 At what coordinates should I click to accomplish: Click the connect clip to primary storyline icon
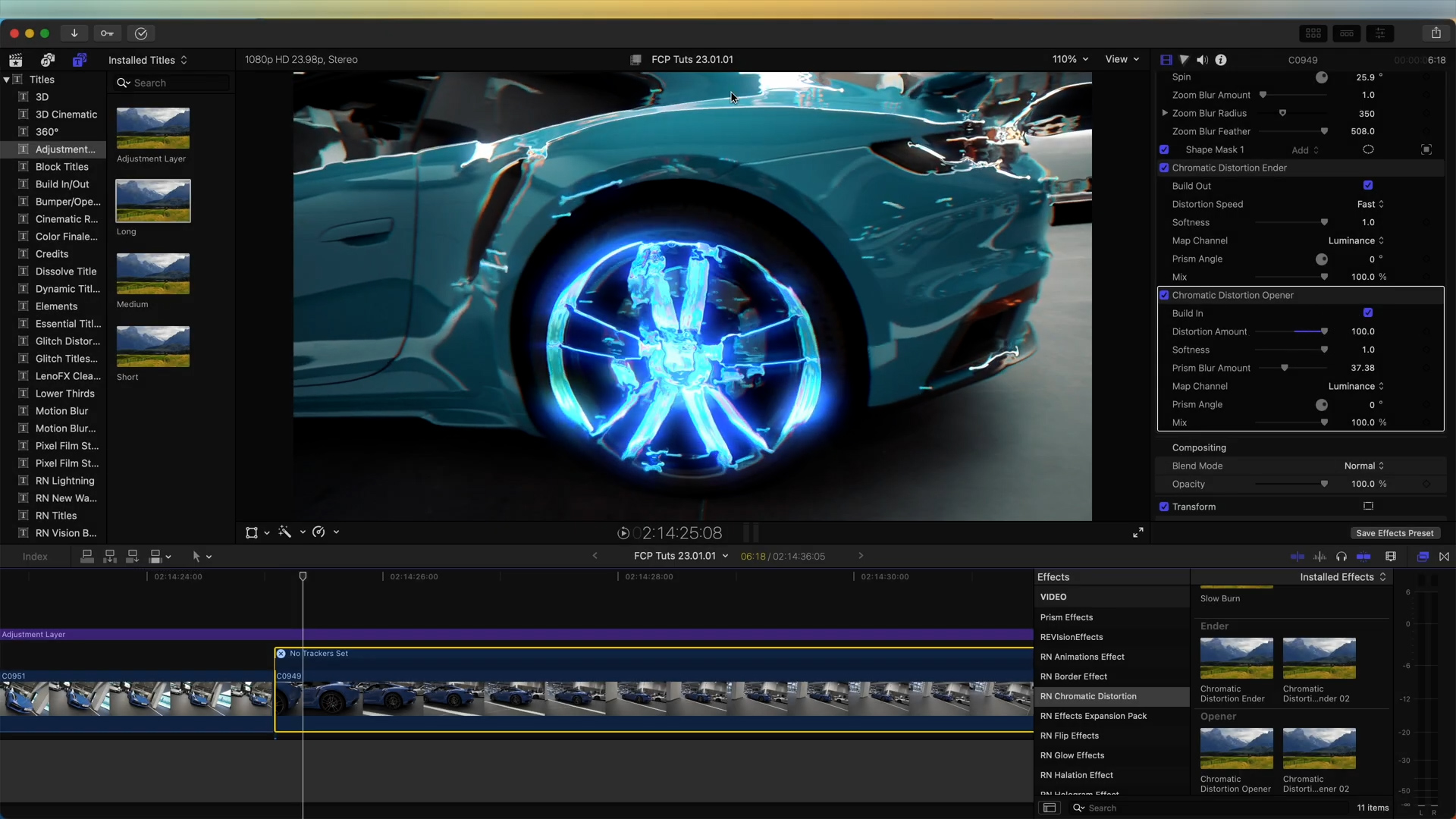[87, 557]
